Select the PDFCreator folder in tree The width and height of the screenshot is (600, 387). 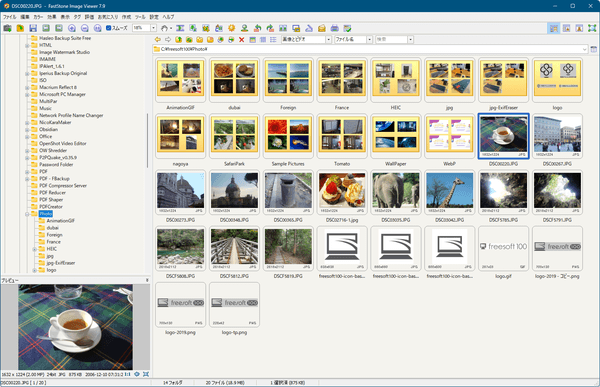tap(51, 207)
